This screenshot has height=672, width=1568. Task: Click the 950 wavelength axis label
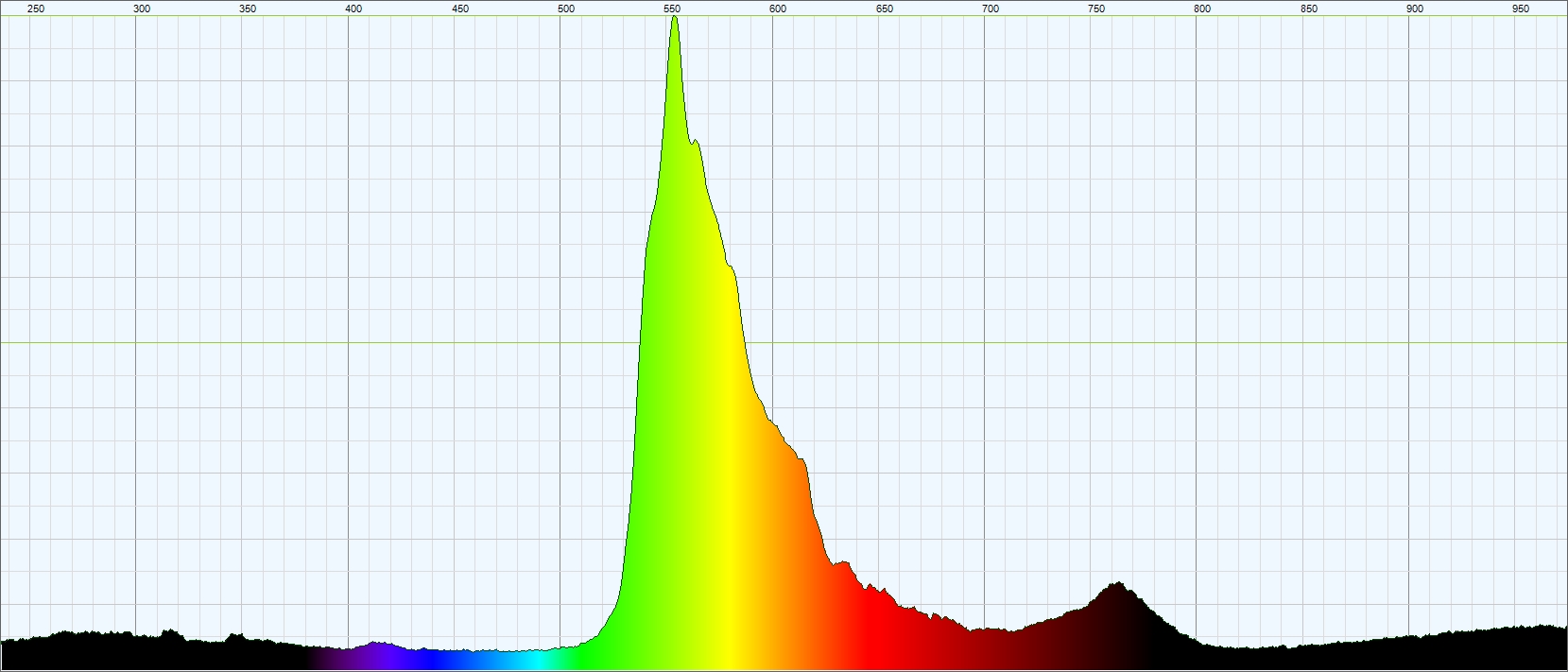(1521, 9)
